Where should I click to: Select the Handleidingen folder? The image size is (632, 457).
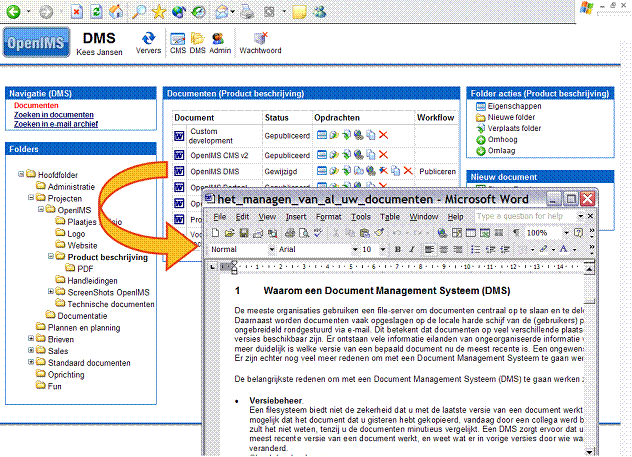(92, 280)
